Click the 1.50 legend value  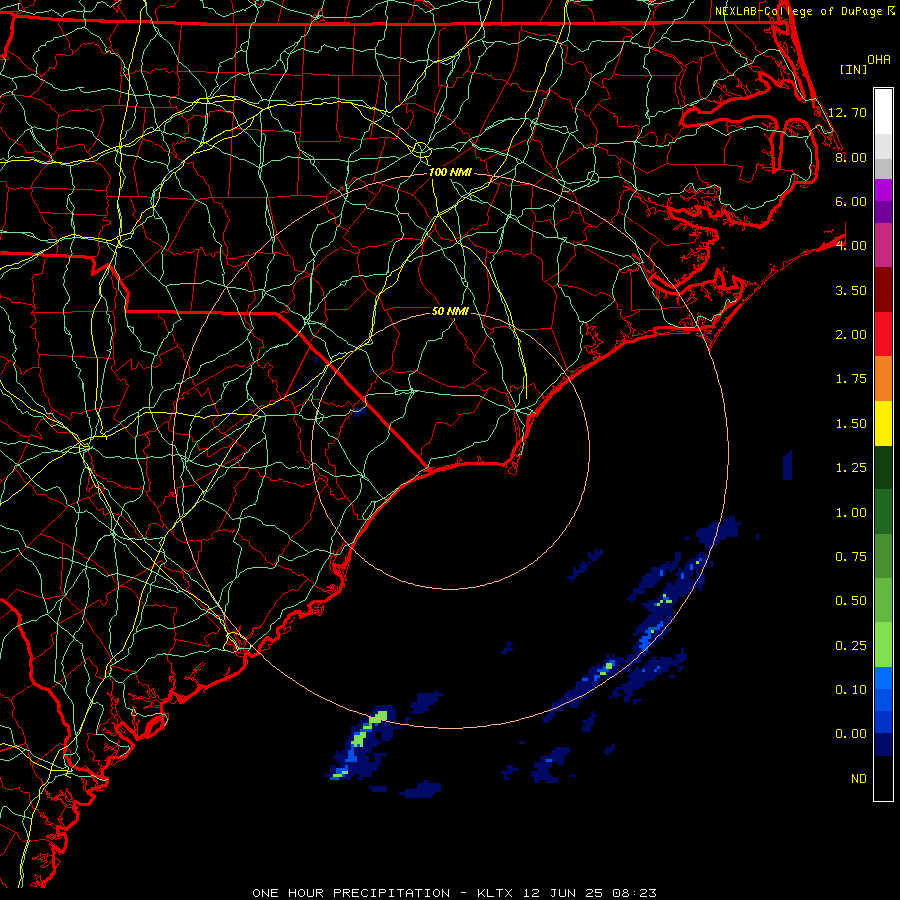(851, 424)
